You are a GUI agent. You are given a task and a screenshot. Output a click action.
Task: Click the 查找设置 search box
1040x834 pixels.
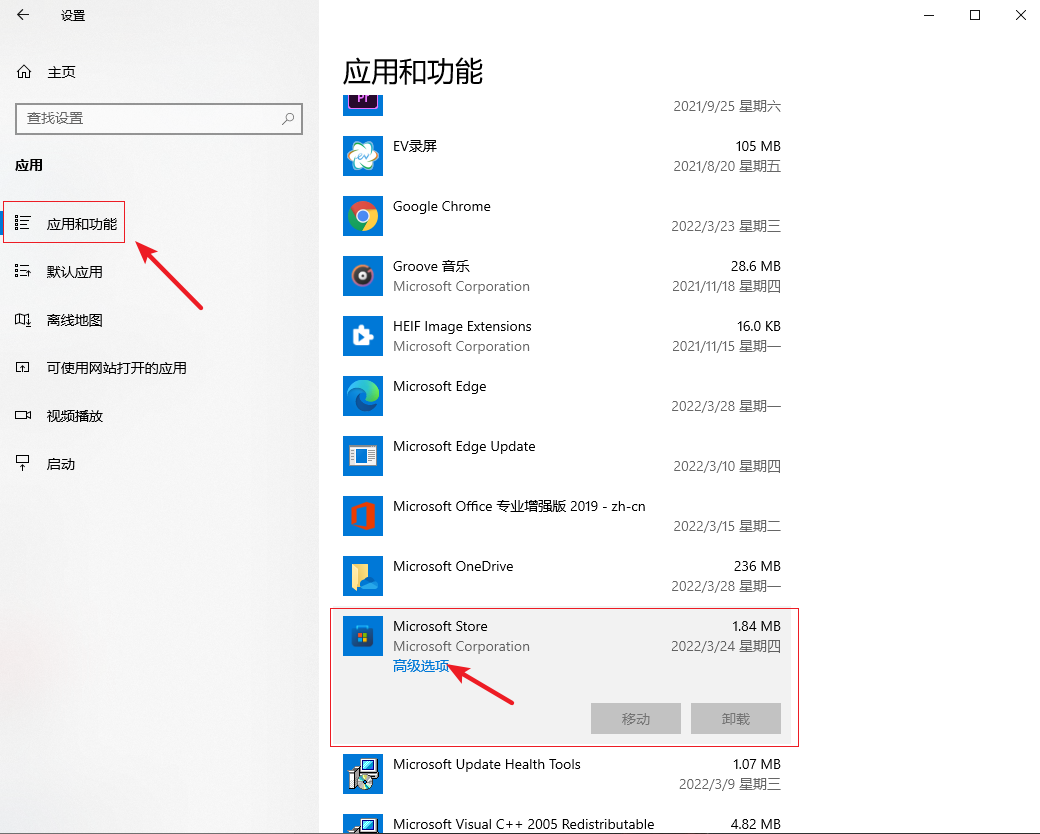150,118
